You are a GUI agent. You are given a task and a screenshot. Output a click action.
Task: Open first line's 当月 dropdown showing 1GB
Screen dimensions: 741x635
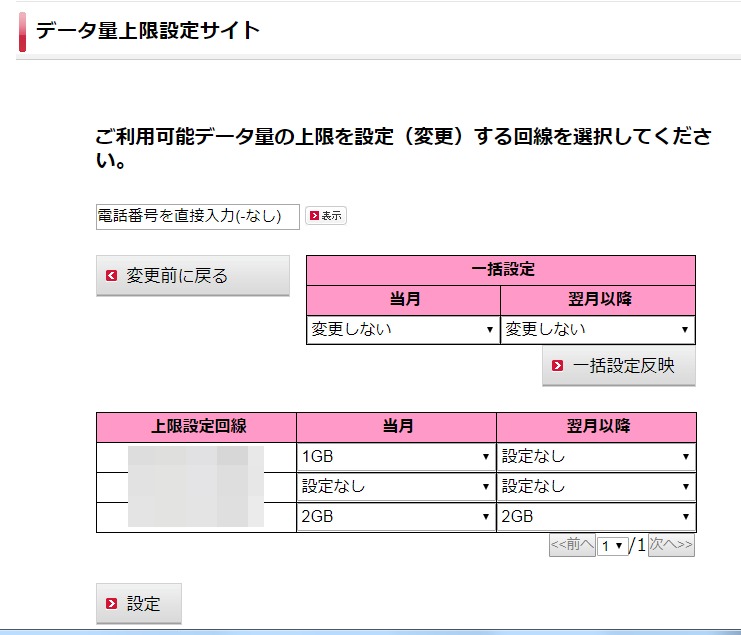tap(396, 457)
